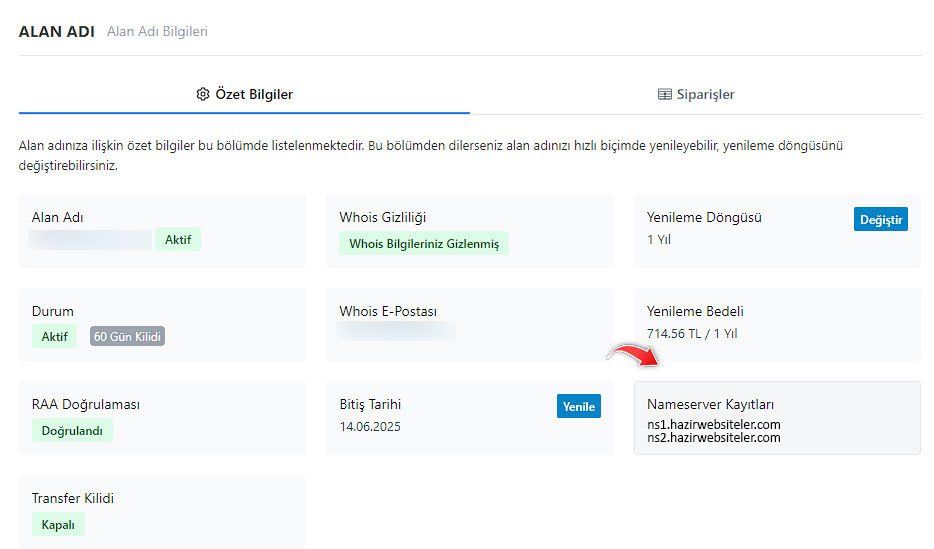Image resolution: width=934 pixels, height=549 pixels.
Task: Click the Değiştir button for renewal cycle
Action: pos(880,219)
